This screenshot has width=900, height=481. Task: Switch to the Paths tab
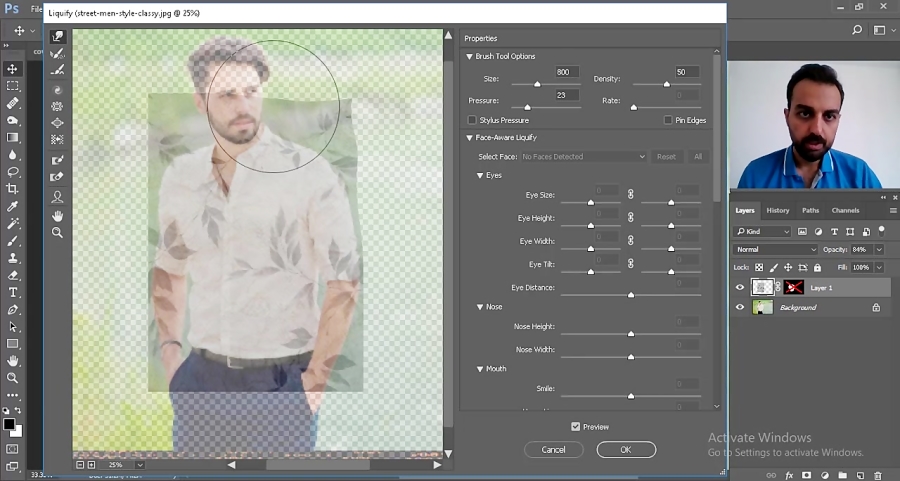tap(810, 211)
